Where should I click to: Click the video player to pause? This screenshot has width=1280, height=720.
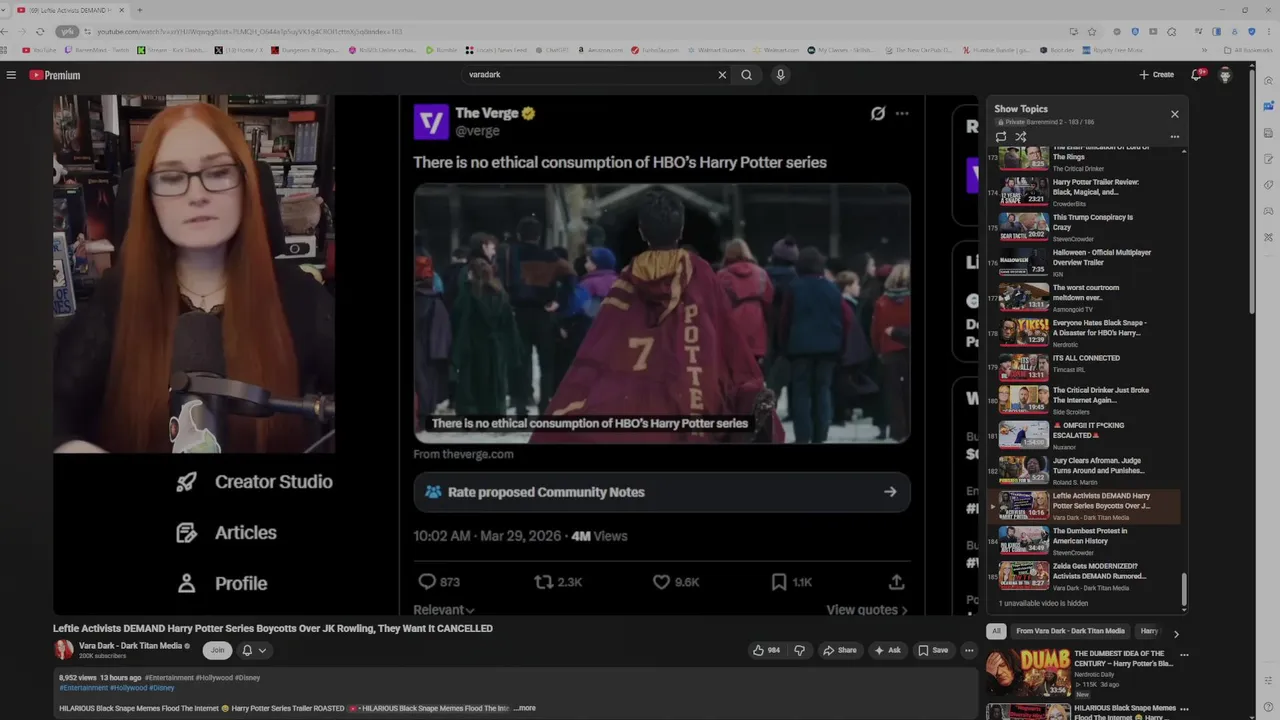point(515,355)
